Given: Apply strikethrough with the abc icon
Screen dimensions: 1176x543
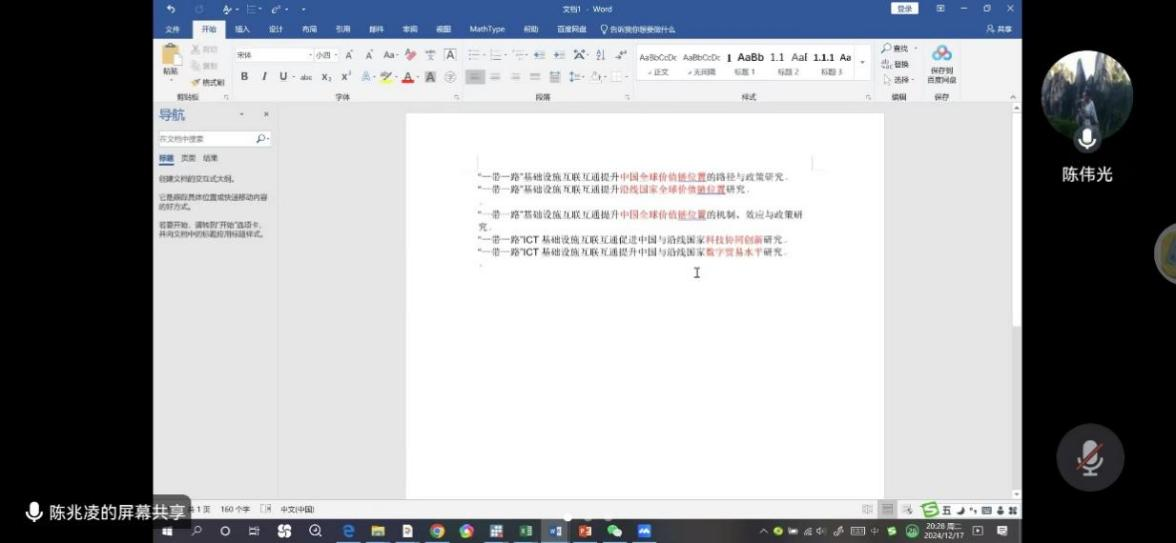Looking at the screenshot, I should point(306,77).
